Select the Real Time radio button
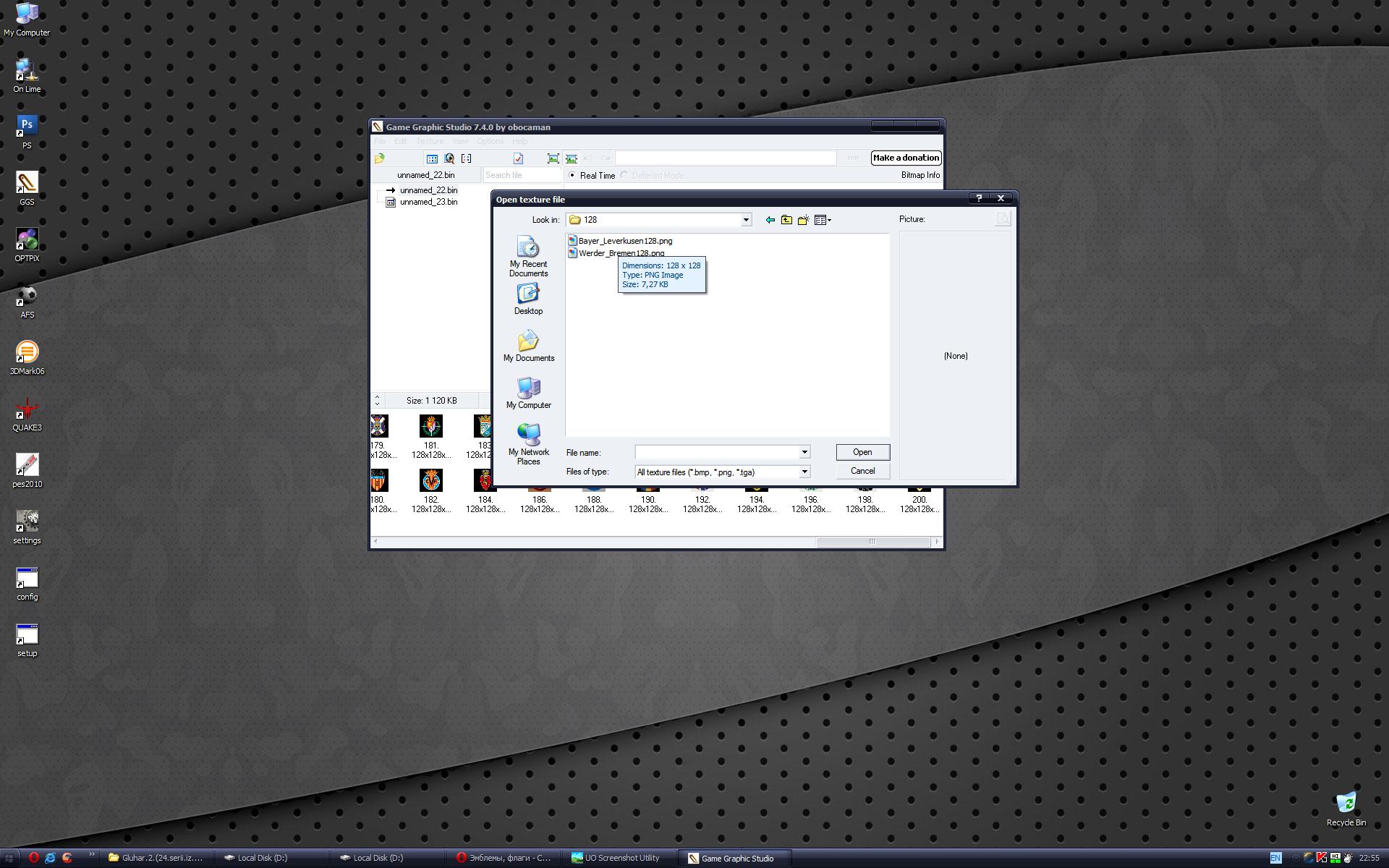 [x=572, y=176]
